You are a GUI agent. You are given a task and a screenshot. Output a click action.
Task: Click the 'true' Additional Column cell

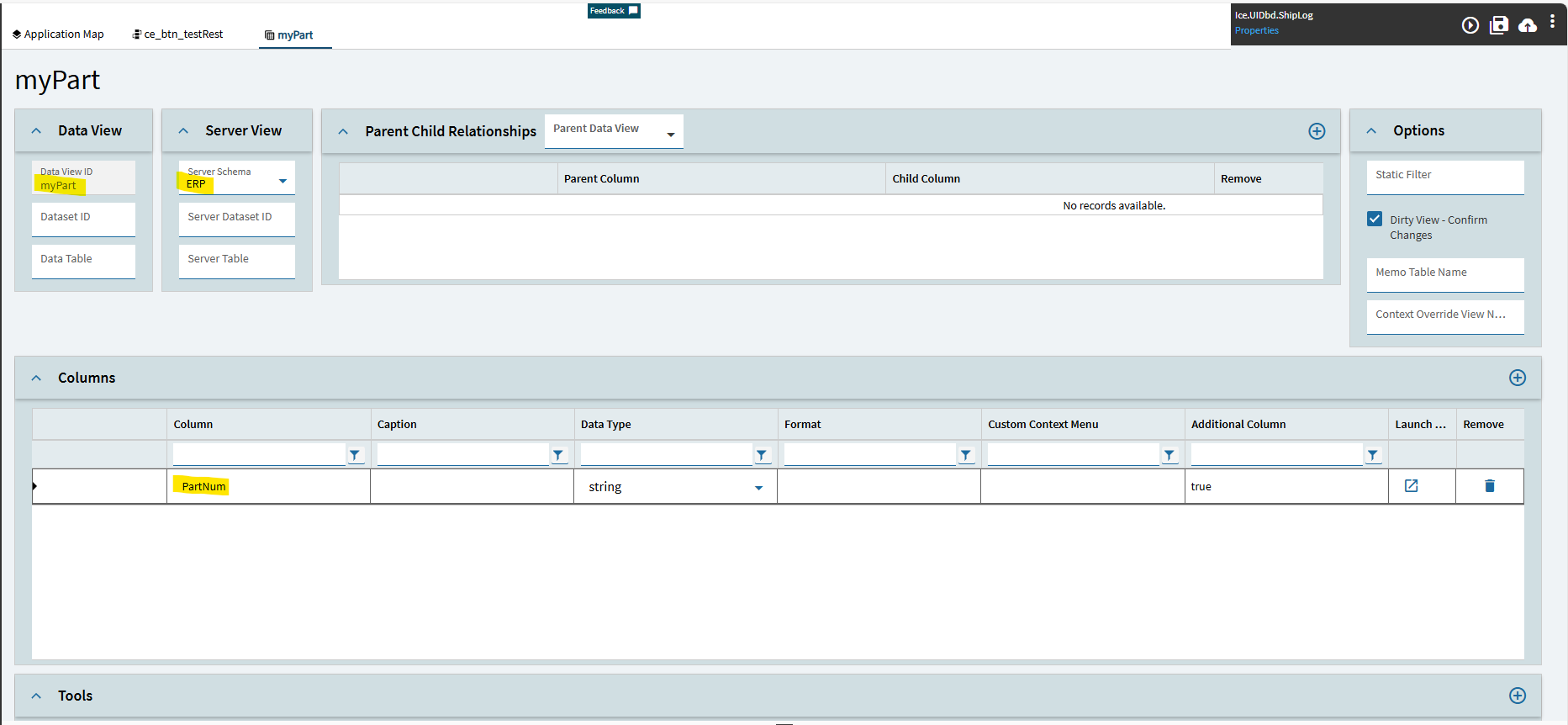1286,487
